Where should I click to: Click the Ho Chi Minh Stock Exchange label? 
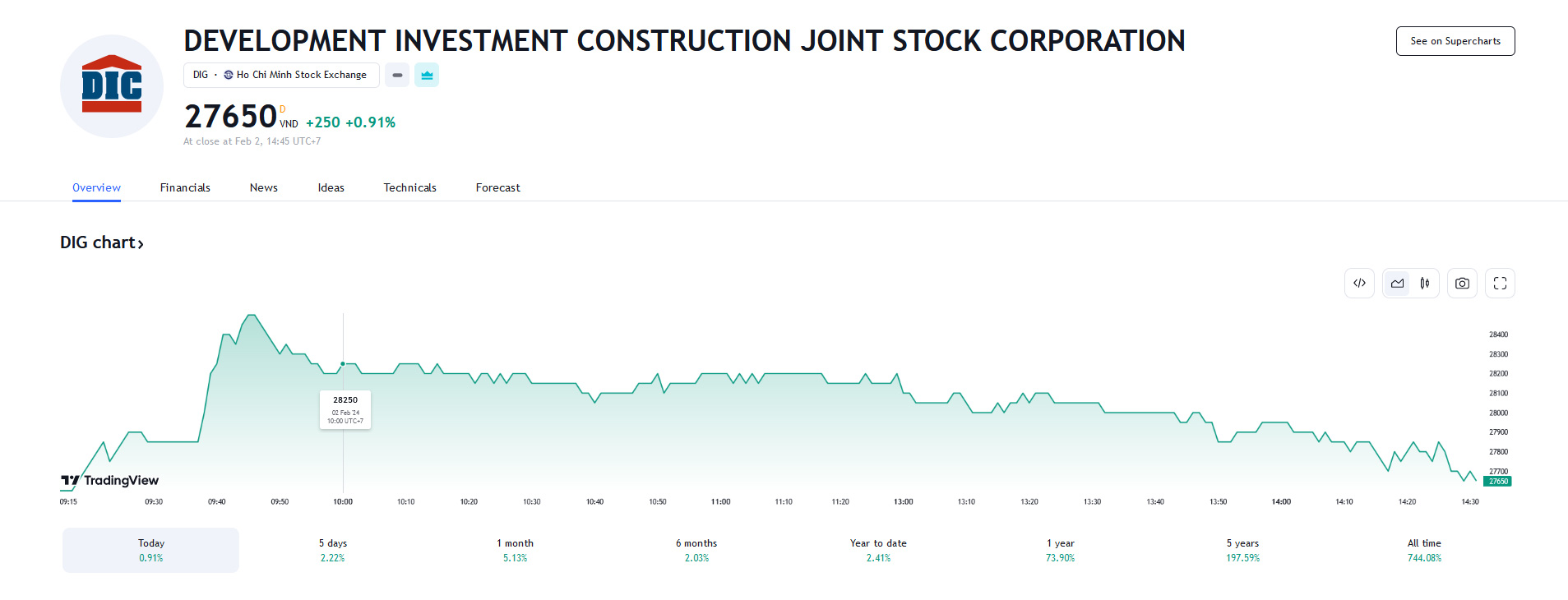click(x=301, y=75)
